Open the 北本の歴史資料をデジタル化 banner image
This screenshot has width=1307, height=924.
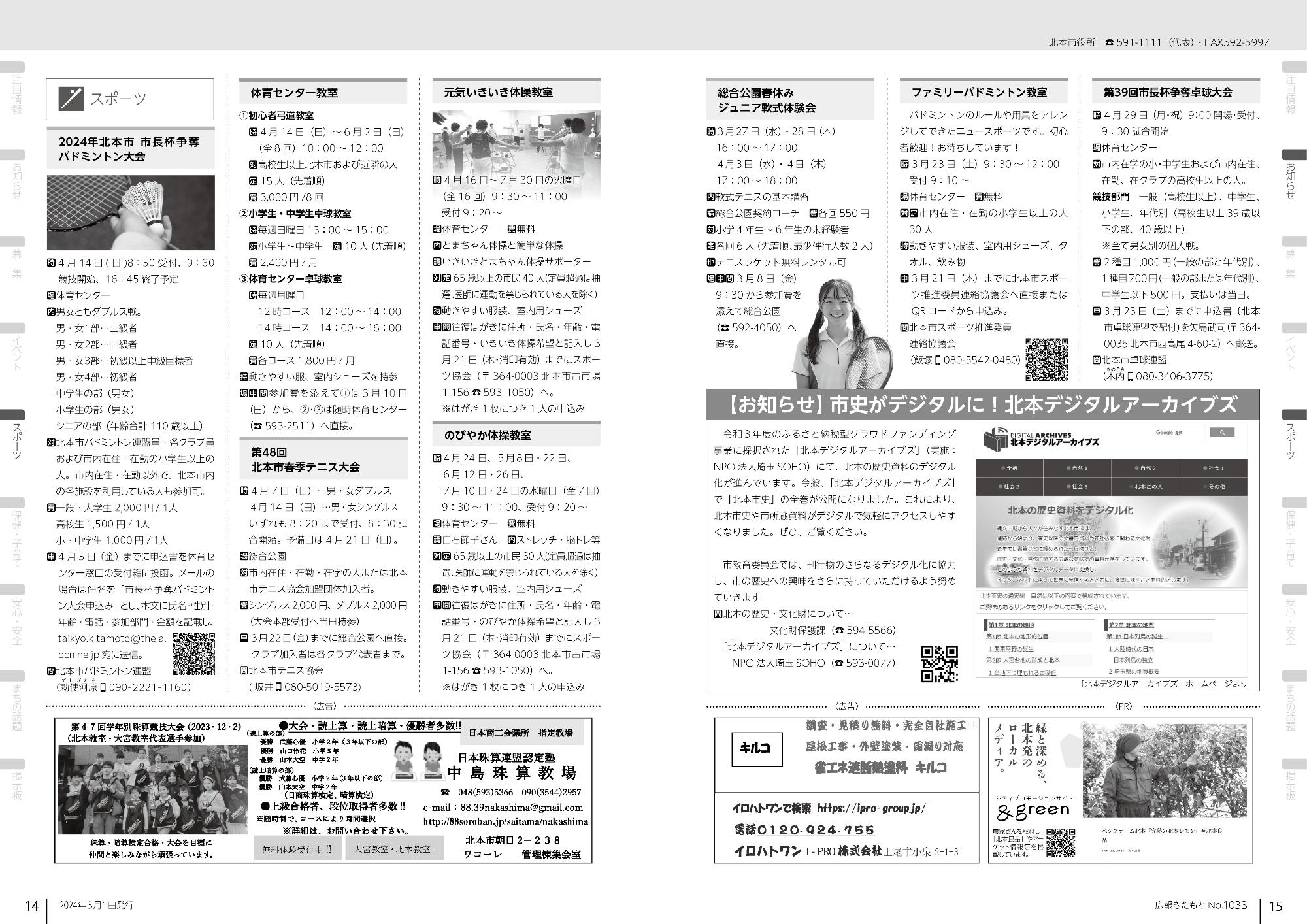click(1112, 542)
